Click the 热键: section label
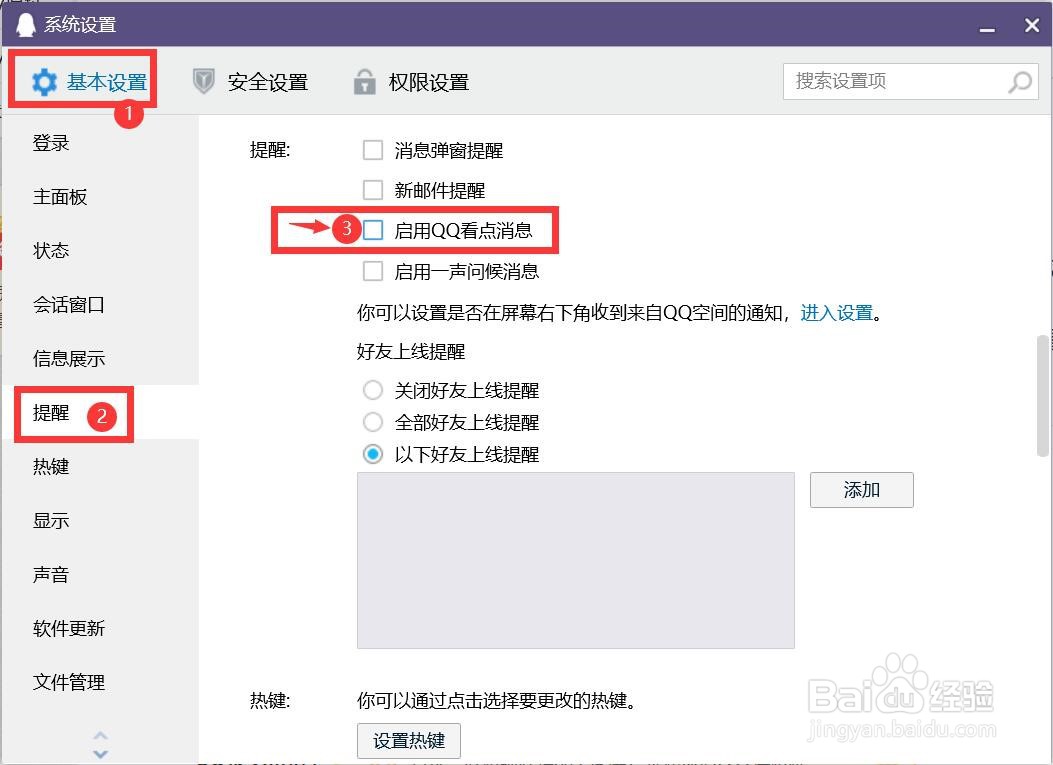The width and height of the screenshot is (1053, 765). coord(270,701)
